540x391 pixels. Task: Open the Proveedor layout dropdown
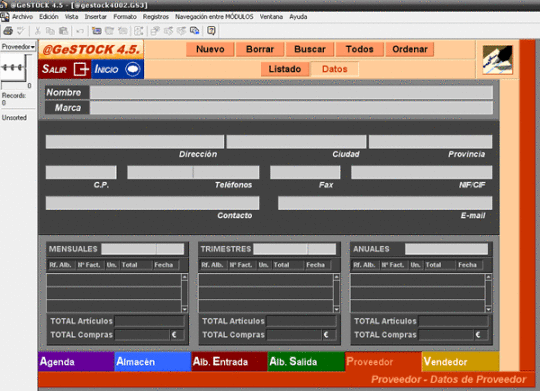[x=18, y=47]
